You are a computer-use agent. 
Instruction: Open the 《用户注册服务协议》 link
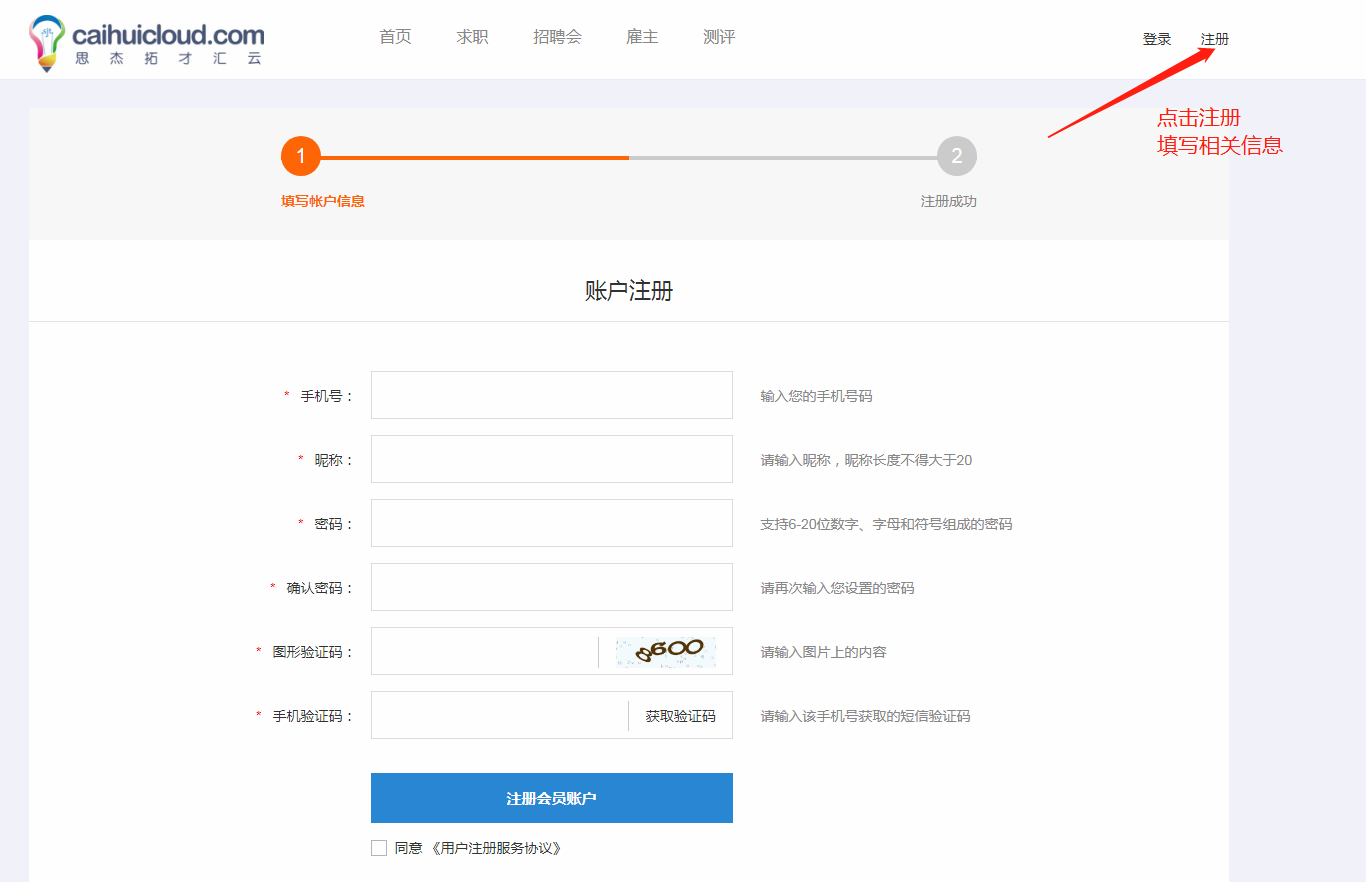[496, 848]
